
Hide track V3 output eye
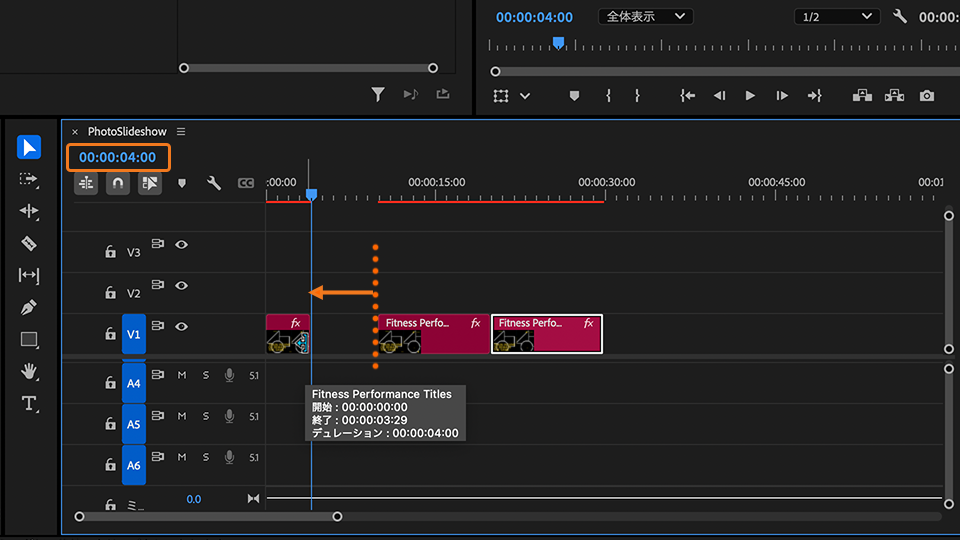click(181, 244)
